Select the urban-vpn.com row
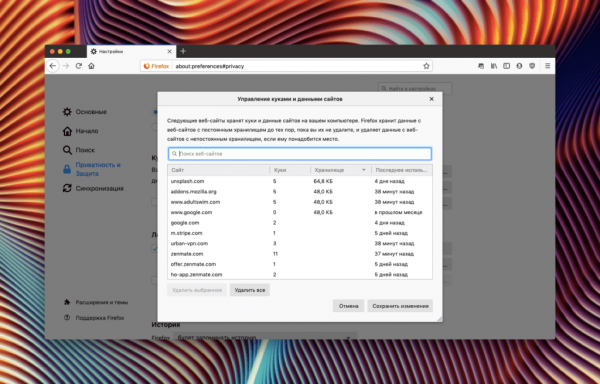 [x=300, y=243]
